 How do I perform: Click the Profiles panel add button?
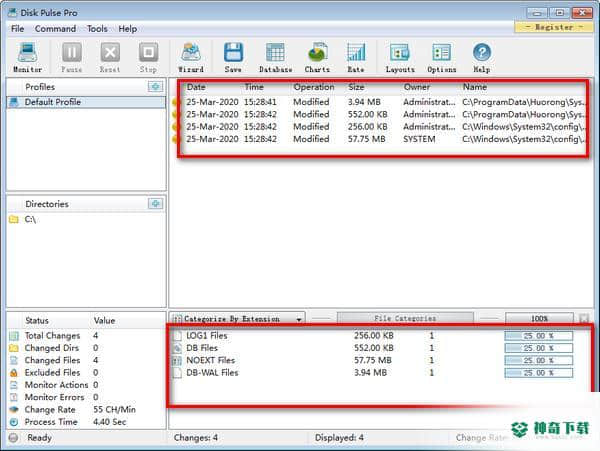(x=155, y=87)
